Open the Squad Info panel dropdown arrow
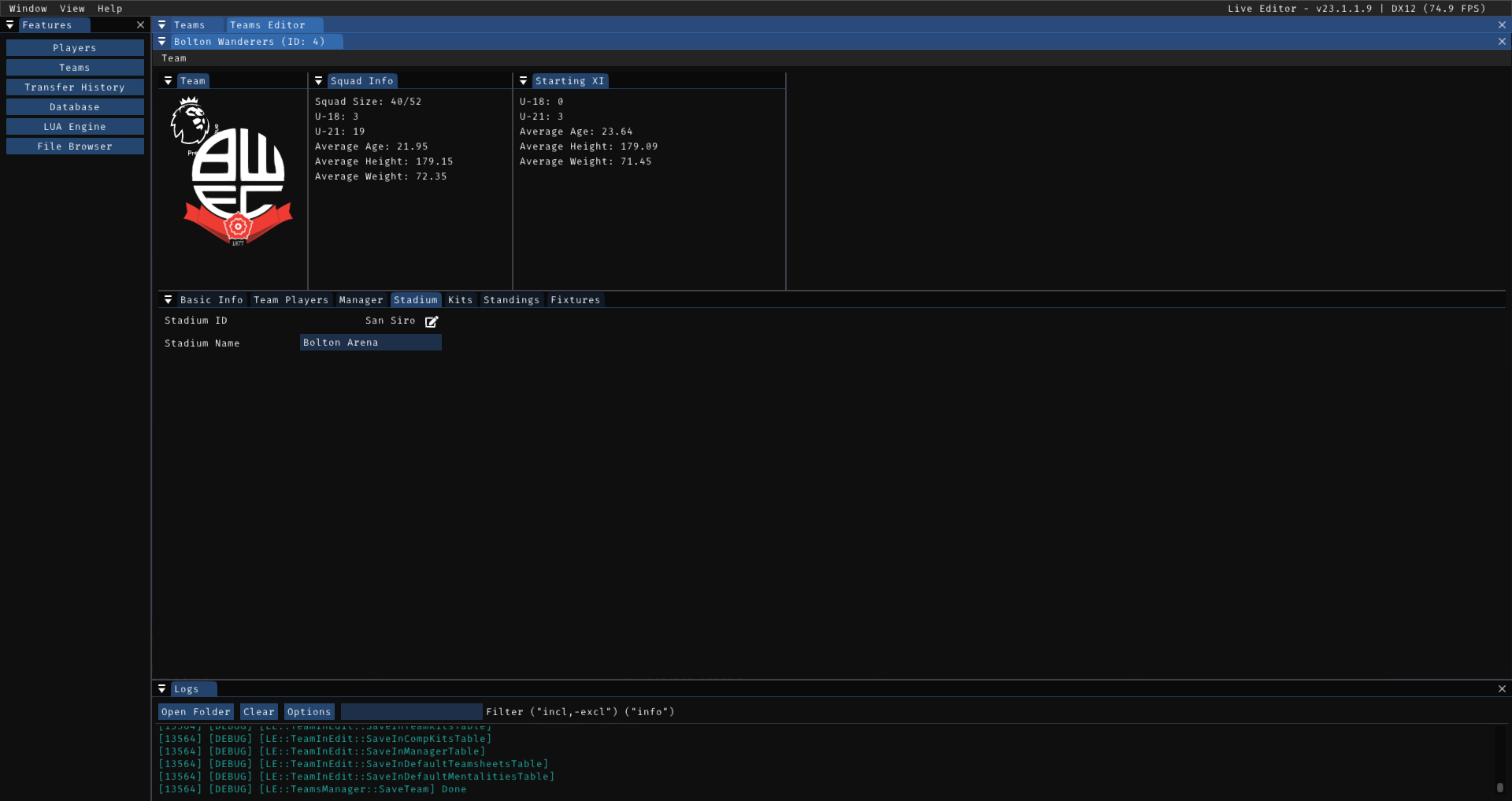This screenshot has height=801, width=1512. pos(319,81)
